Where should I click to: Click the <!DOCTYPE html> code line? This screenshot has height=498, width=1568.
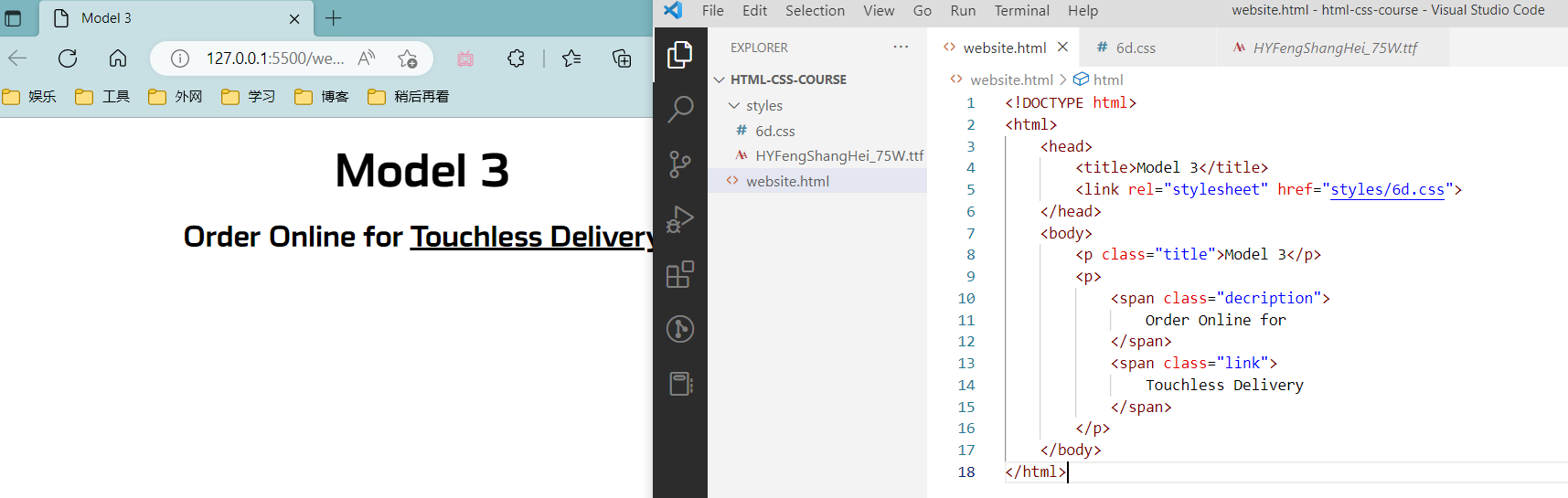coord(1071,102)
